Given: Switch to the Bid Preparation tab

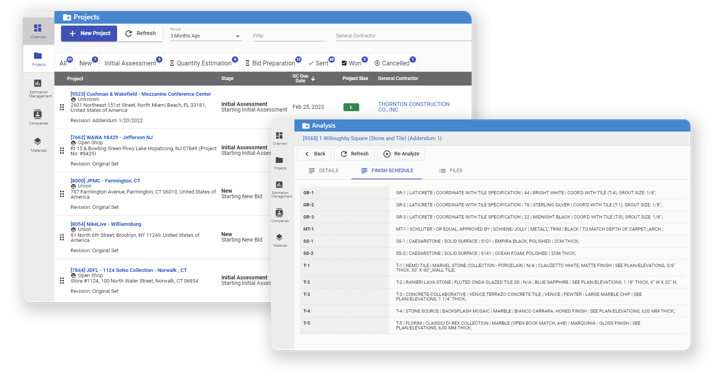Looking at the screenshot, I should coord(273,63).
